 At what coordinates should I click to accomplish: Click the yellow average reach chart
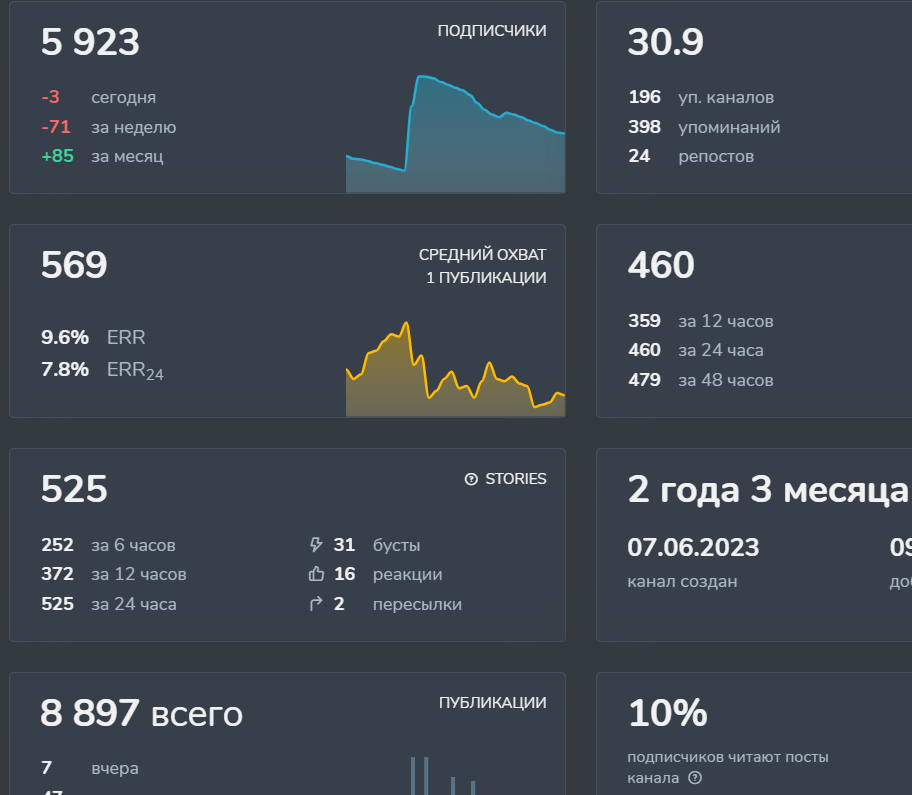(455, 369)
